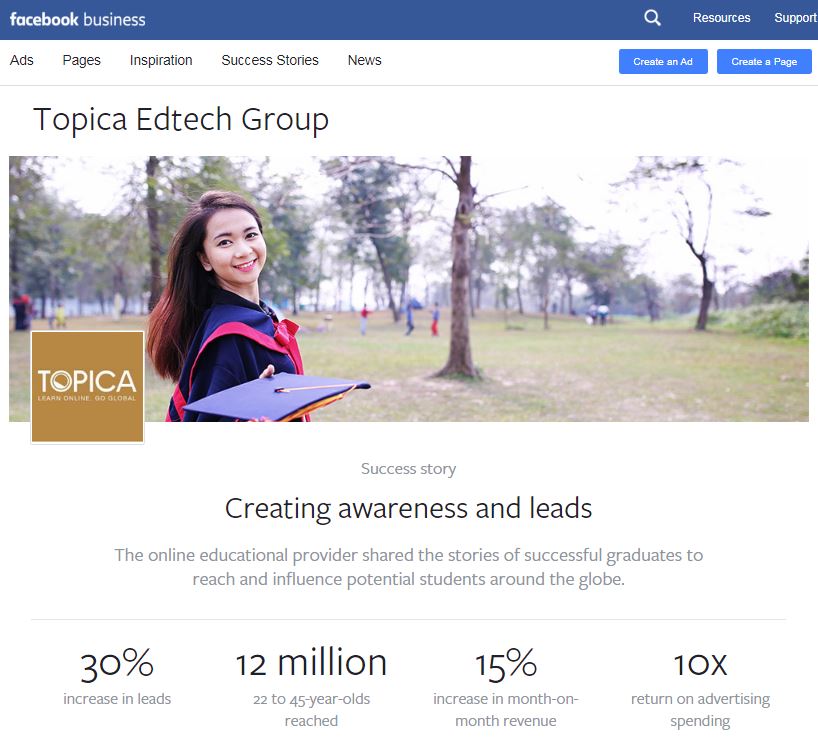818x741 pixels.
Task: Select the Success Stories tab
Action: pos(270,61)
